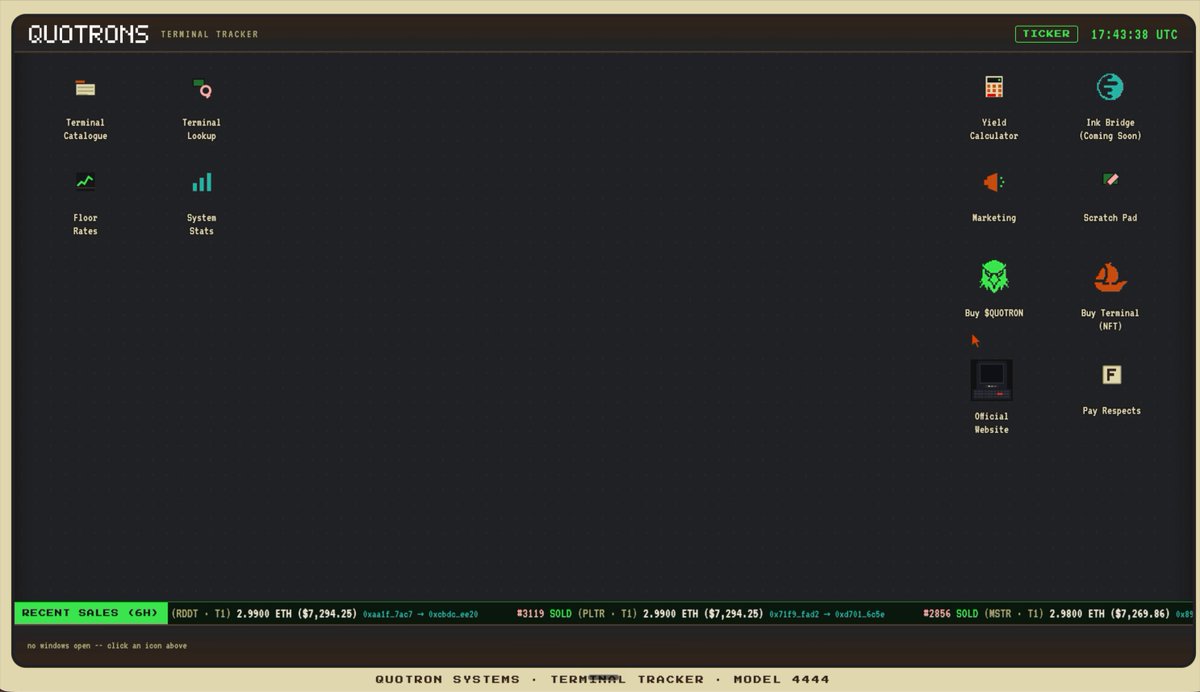Select the #3119 sale number in the ticker
The height and width of the screenshot is (692, 1200).
click(x=530, y=614)
